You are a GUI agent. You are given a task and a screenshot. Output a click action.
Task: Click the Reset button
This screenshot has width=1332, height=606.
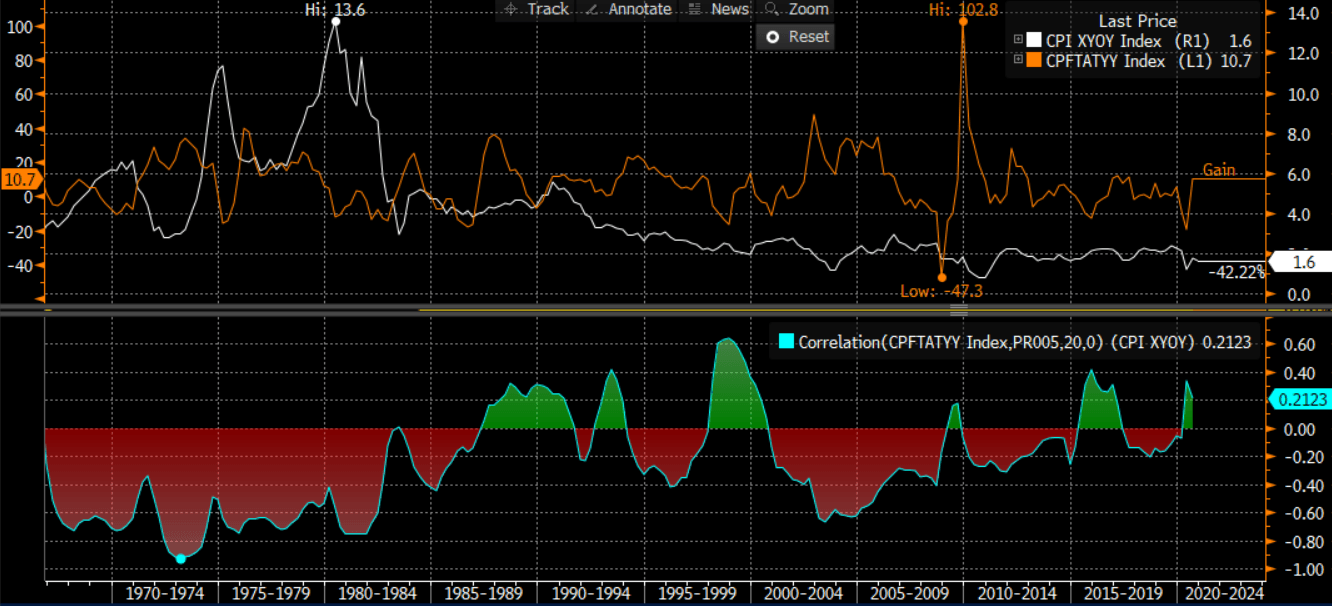pyautogui.click(x=796, y=36)
